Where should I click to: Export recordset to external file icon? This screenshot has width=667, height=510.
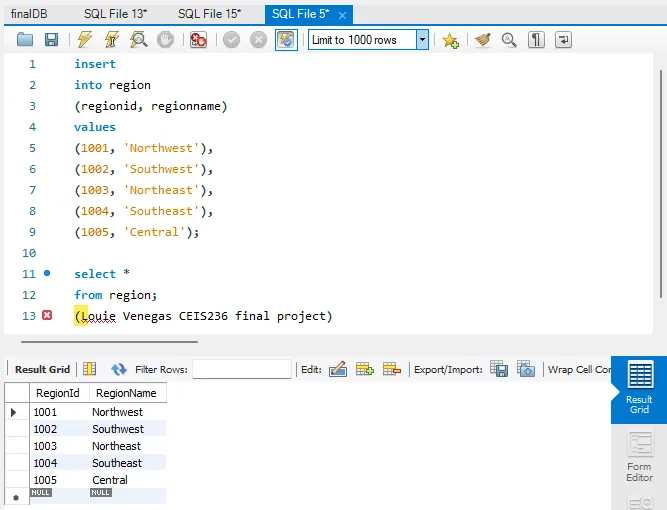coord(499,368)
